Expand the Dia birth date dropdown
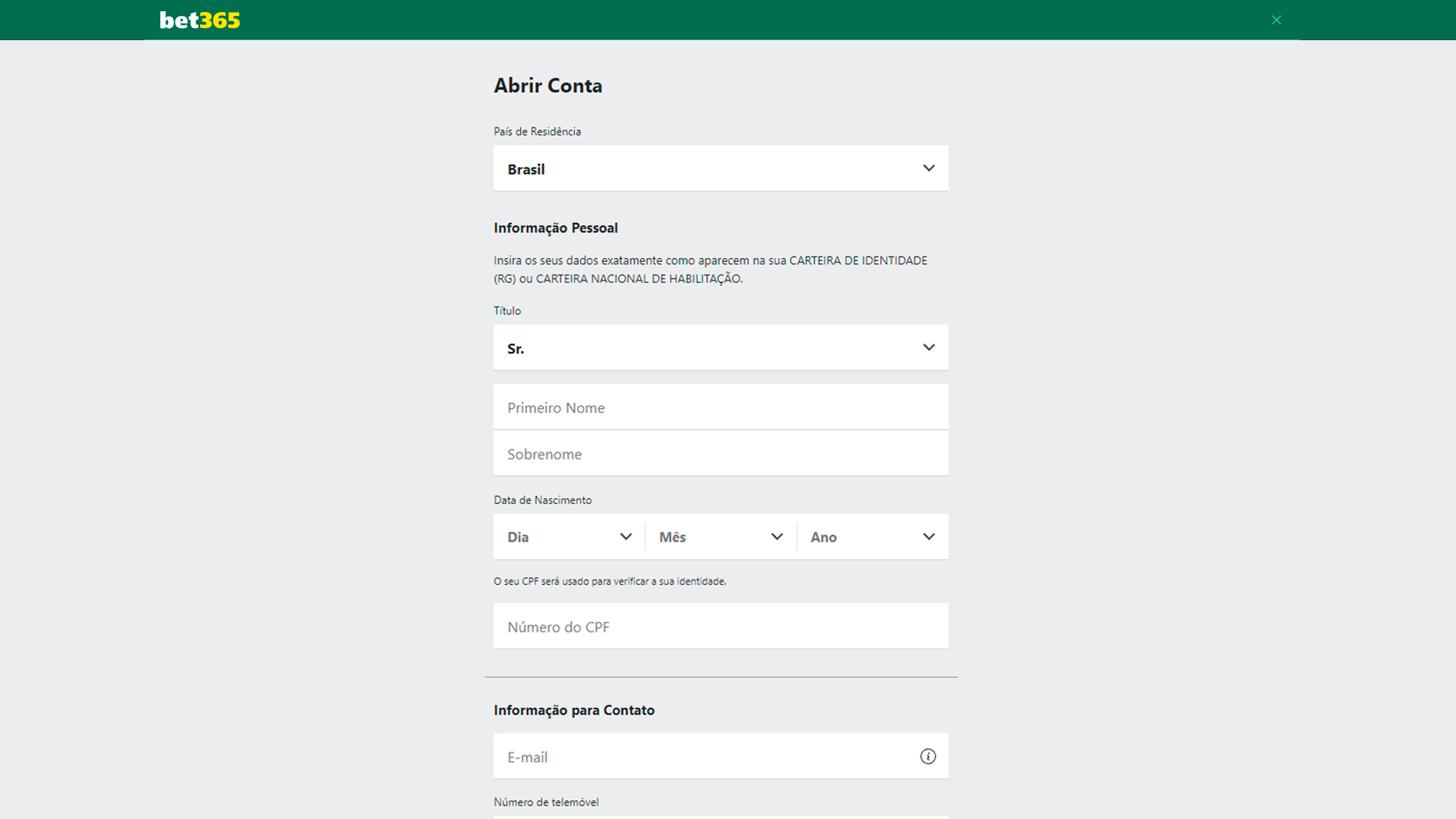This screenshot has height=819, width=1456. click(569, 537)
